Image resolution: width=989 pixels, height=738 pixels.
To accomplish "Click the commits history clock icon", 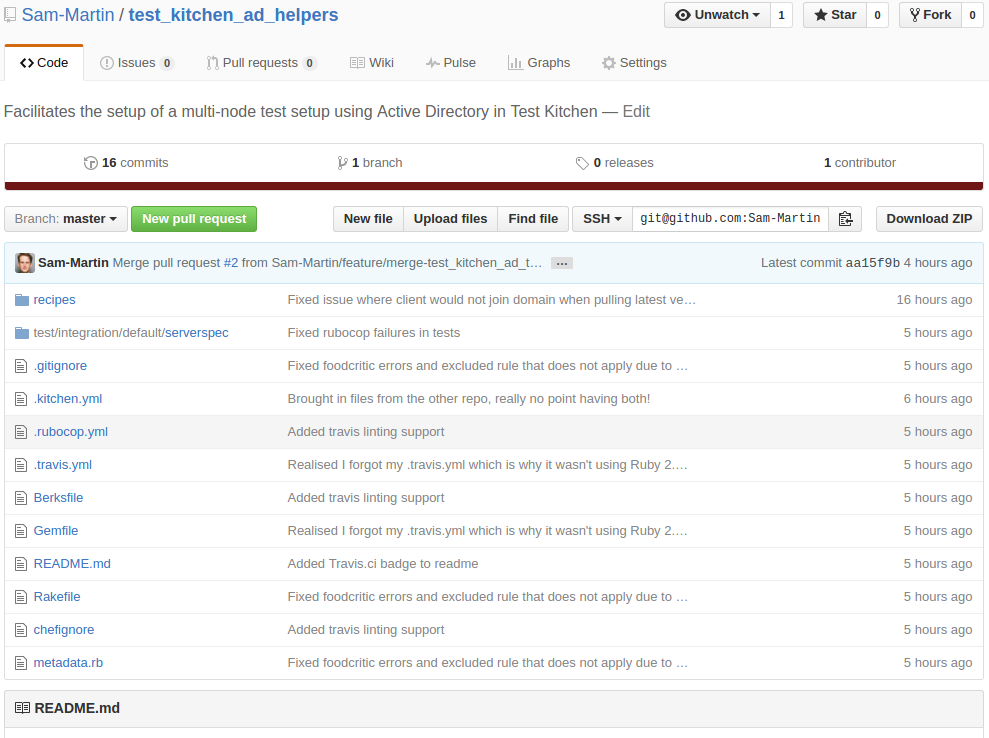I will point(90,163).
